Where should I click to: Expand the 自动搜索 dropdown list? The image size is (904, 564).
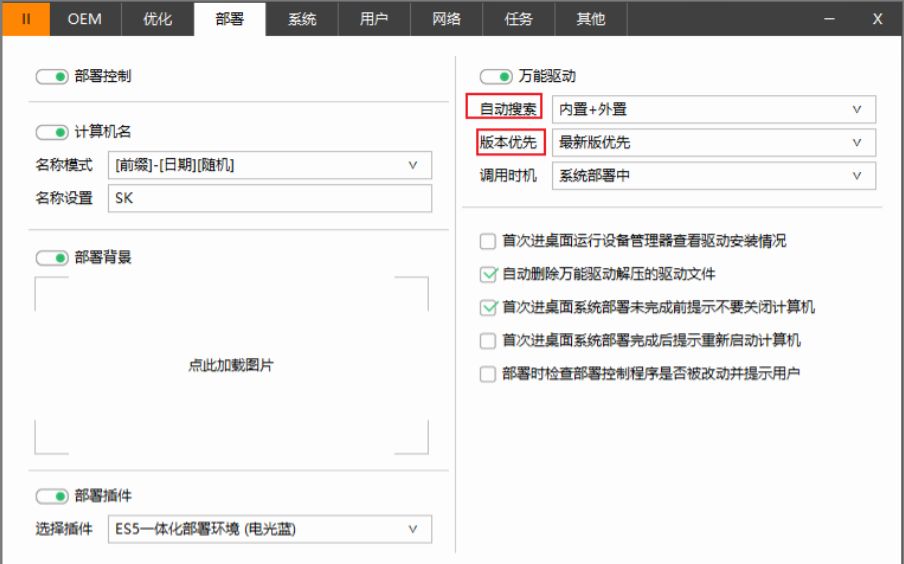[713, 109]
